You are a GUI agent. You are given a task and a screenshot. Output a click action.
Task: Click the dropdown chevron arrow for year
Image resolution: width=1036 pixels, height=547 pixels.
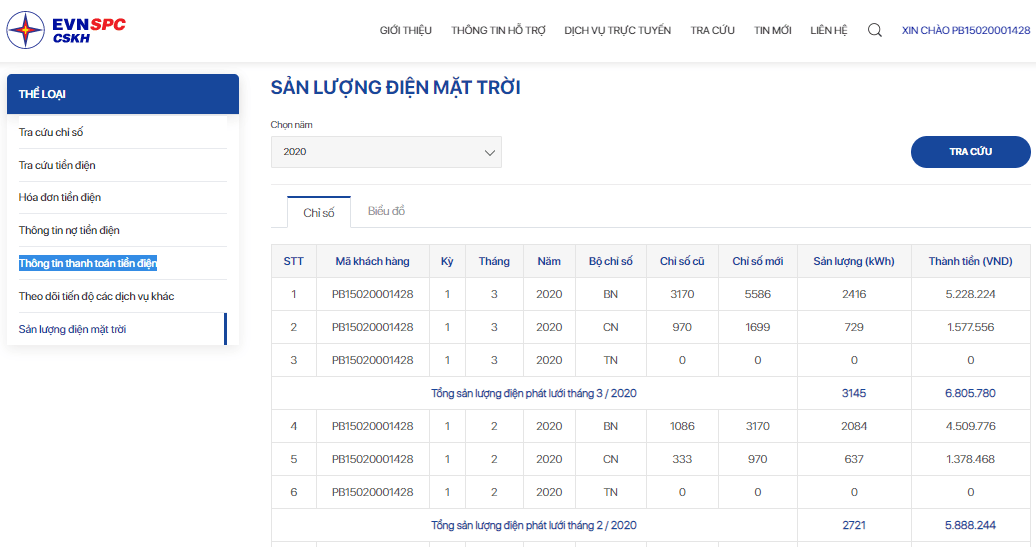490,153
